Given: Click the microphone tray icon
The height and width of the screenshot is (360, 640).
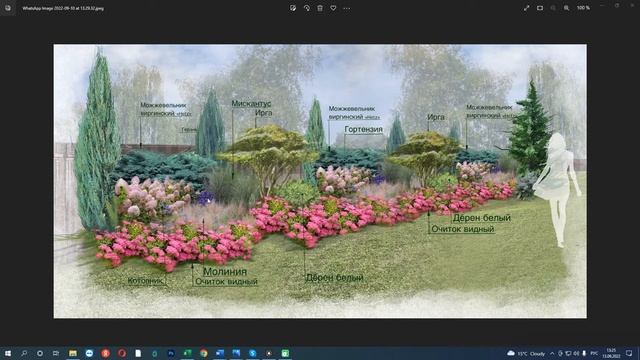Looking at the screenshot, I should [584, 353].
